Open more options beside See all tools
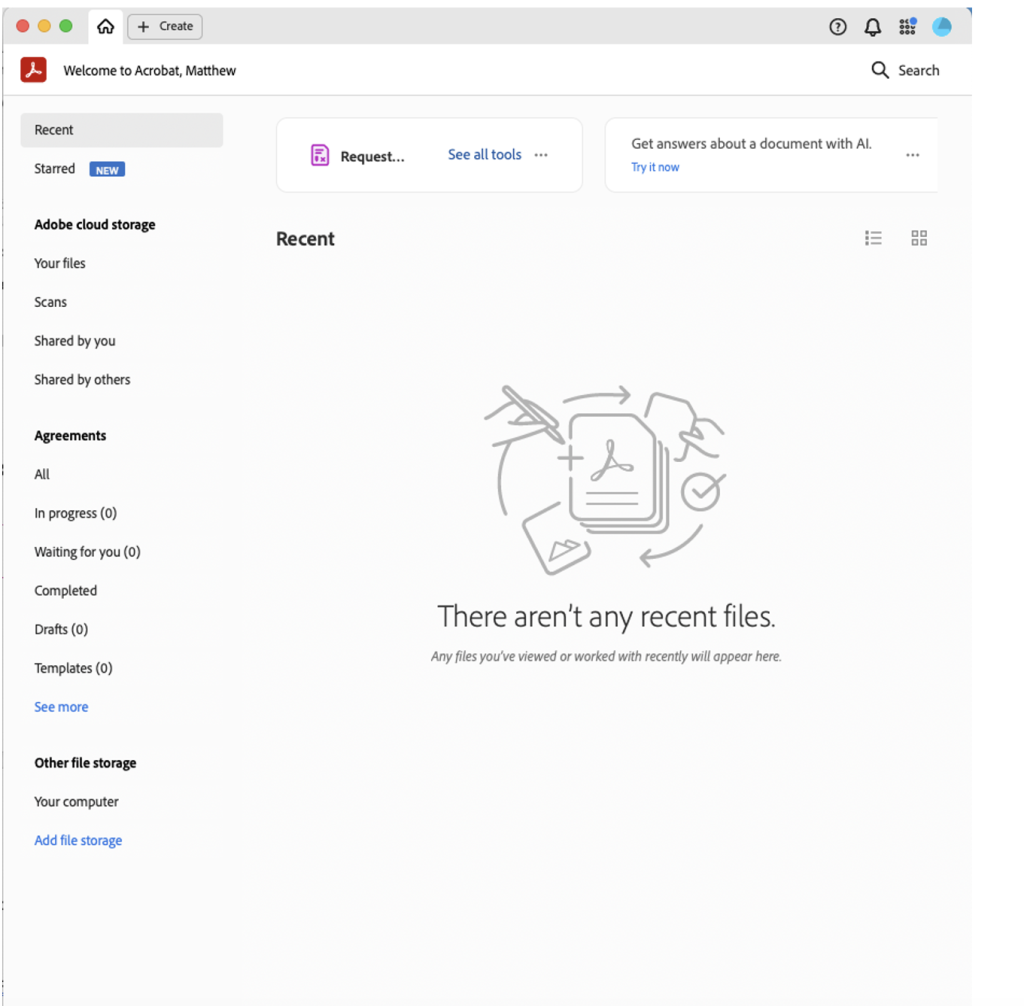 coord(541,155)
